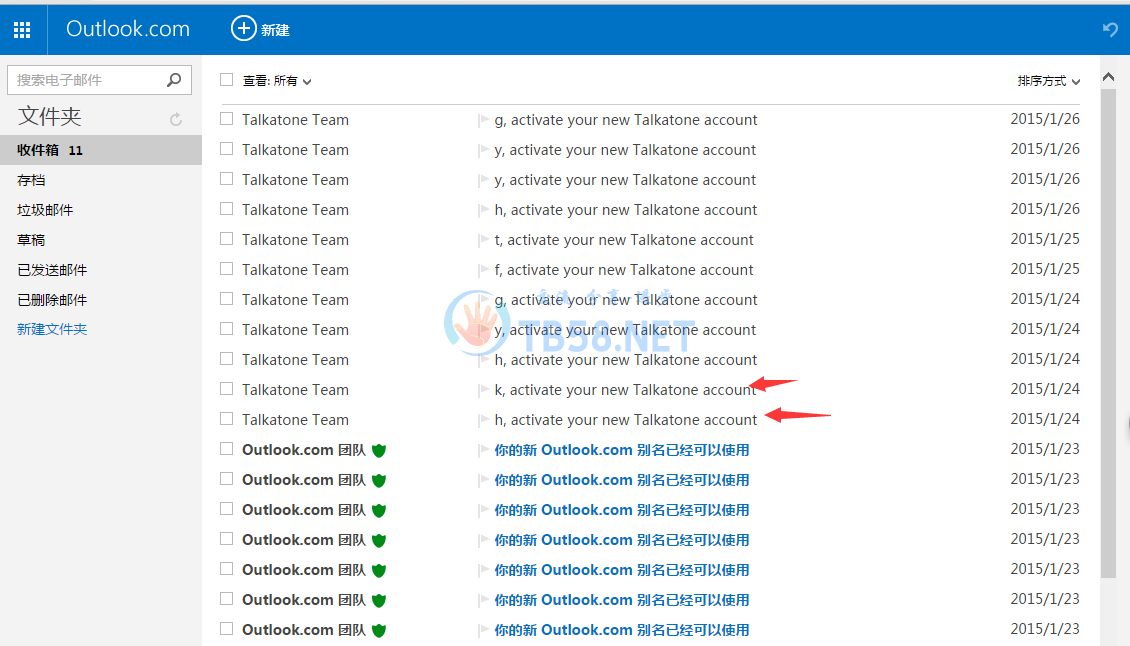Check the 'g, activate' email dated 2015/1/24
Viewport: 1130px width, 646px height.
226,298
